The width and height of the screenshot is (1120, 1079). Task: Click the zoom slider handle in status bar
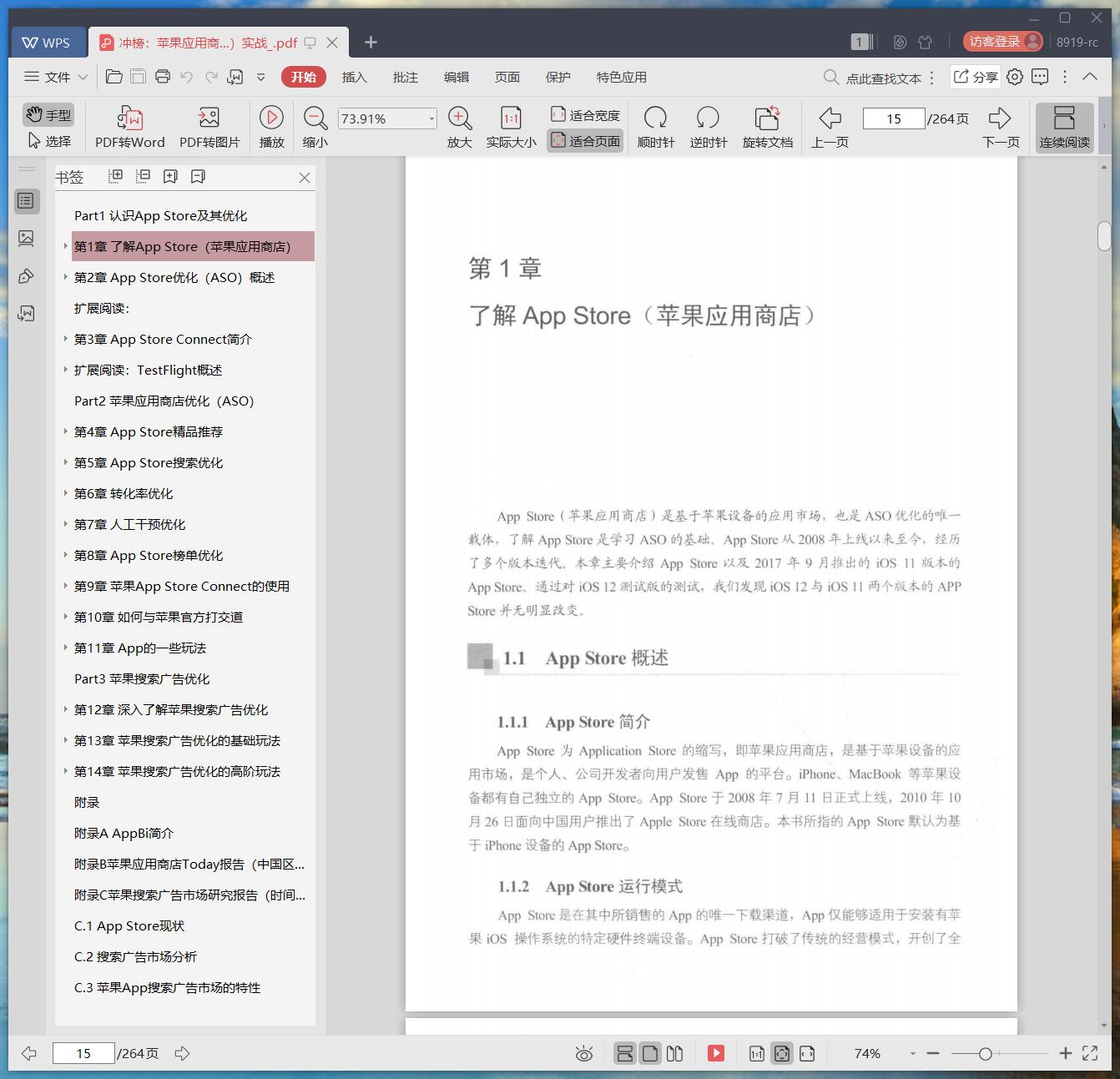coord(985,1054)
